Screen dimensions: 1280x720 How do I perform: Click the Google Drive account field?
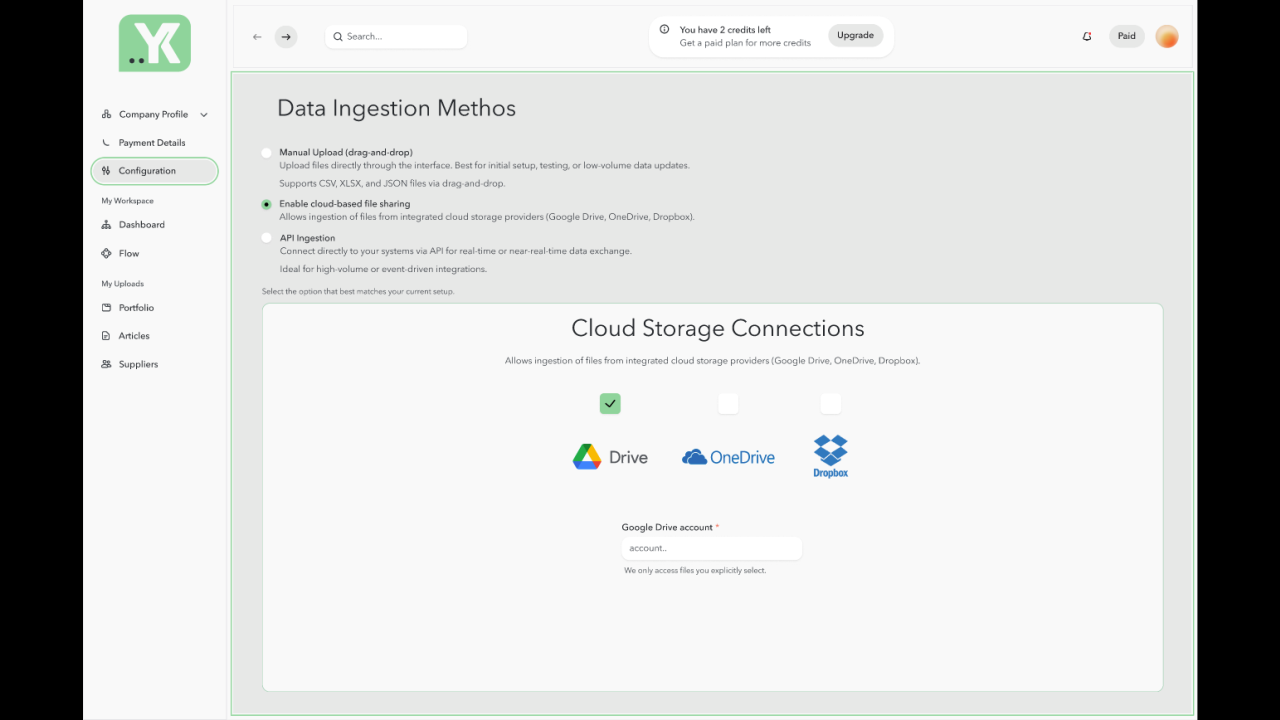pyautogui.click(x=711, y=548)
